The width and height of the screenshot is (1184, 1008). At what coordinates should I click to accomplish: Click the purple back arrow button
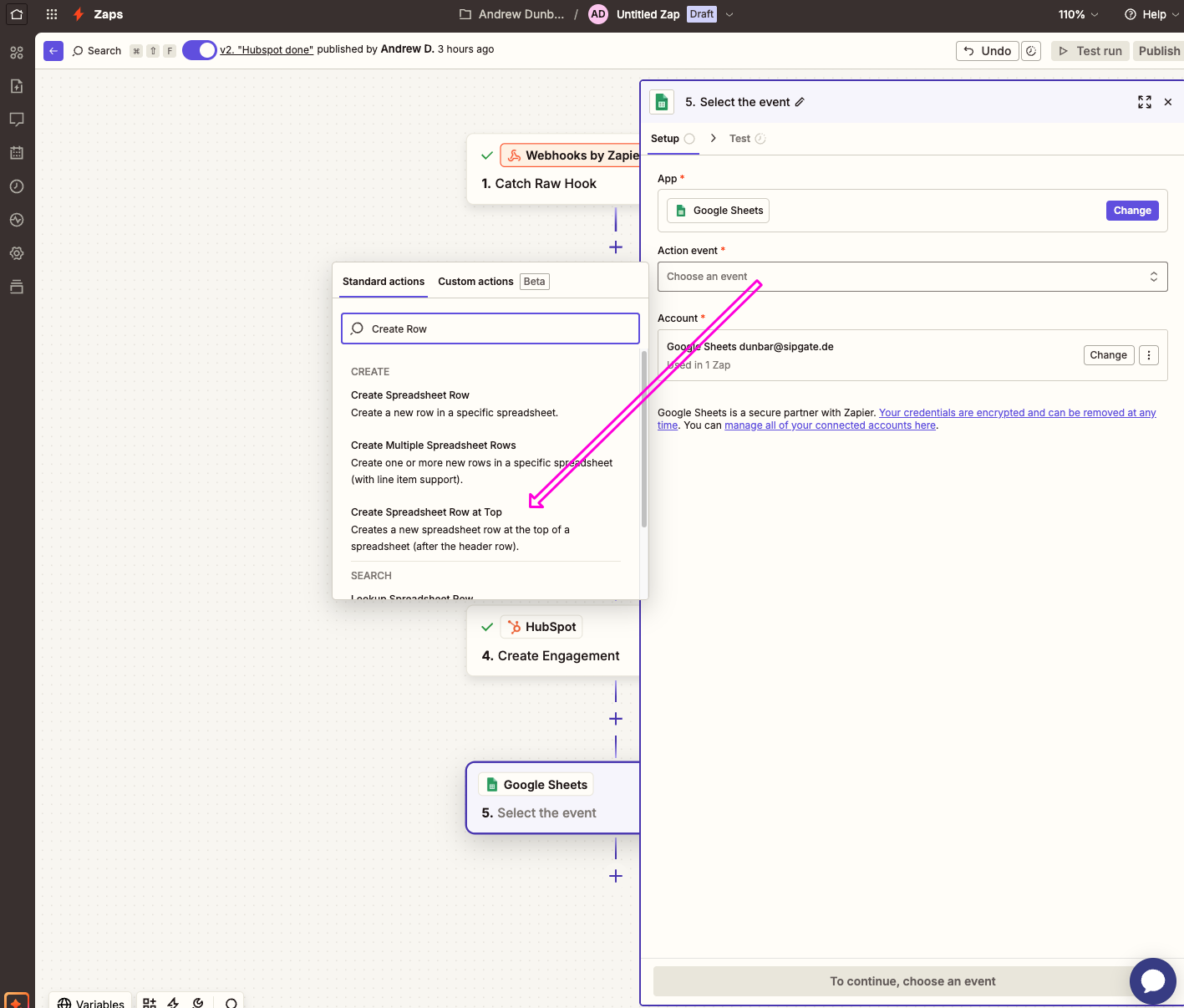(x=53, y=51)
